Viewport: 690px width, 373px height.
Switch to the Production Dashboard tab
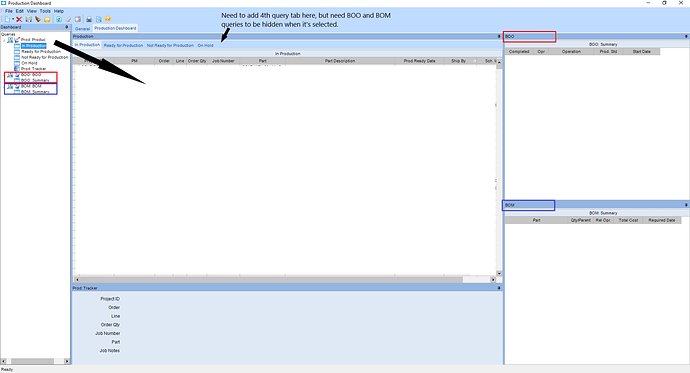point(115,28)
